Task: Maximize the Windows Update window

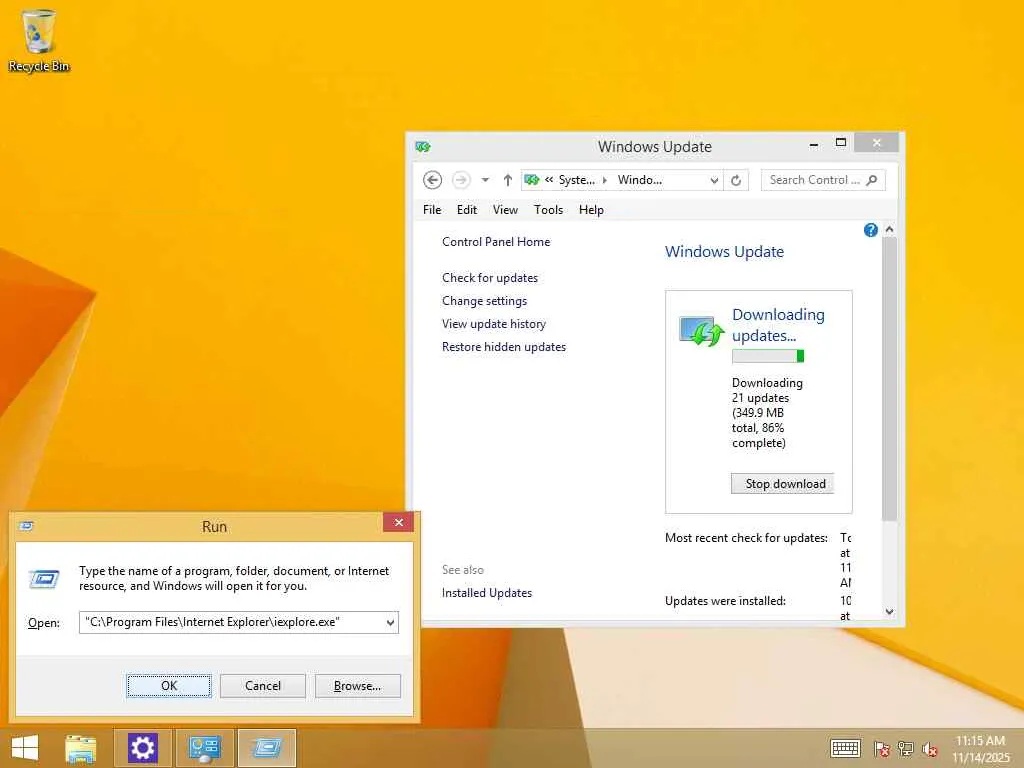Action: 841,143
